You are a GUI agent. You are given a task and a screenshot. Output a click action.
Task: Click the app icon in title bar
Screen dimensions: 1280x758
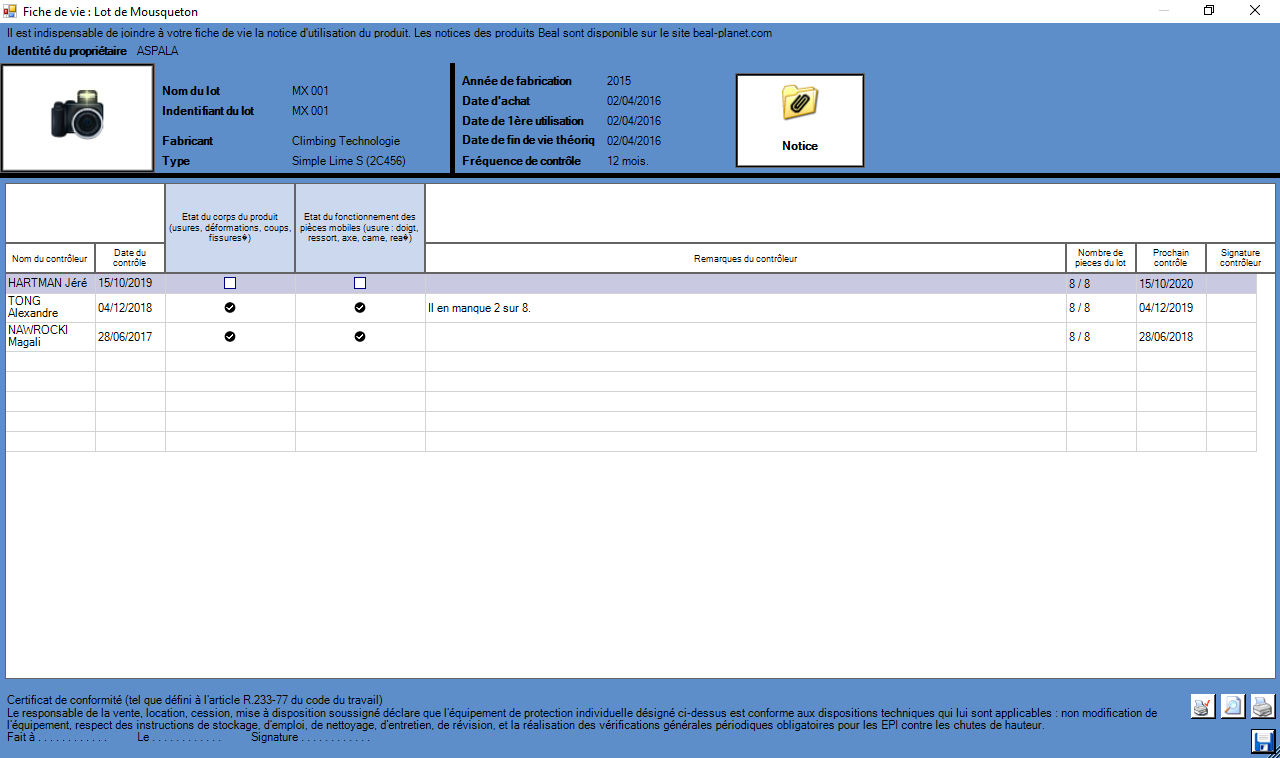(10, 11)
